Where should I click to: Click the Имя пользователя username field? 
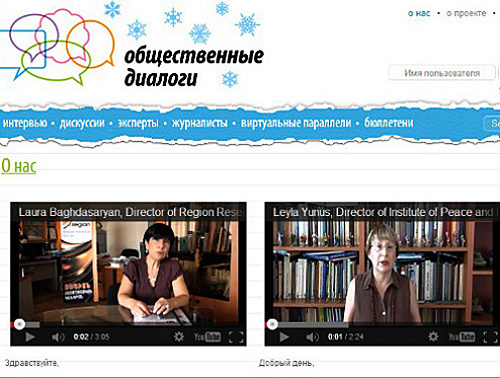442,73
